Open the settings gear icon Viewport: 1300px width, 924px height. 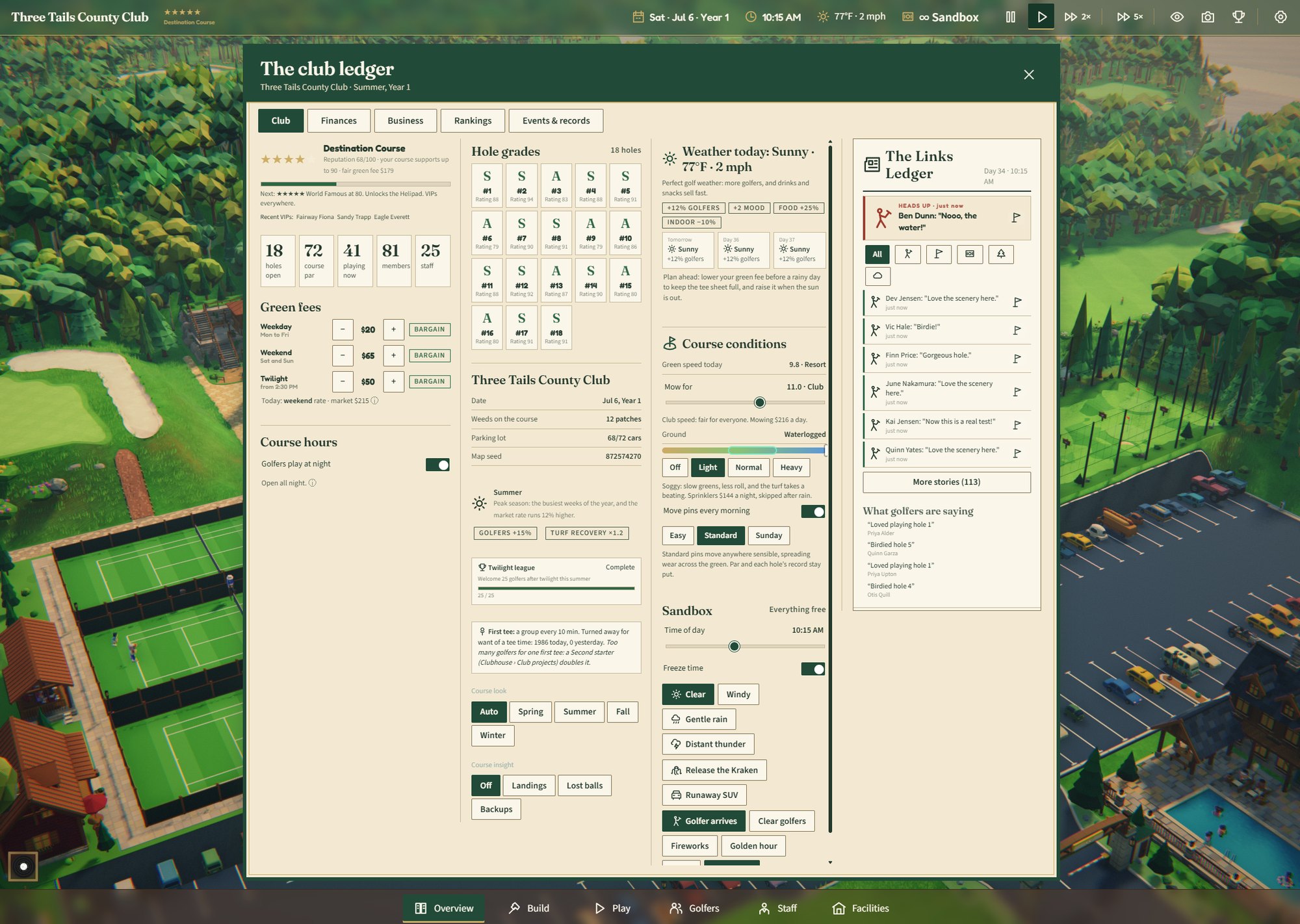coord(1280,17)
